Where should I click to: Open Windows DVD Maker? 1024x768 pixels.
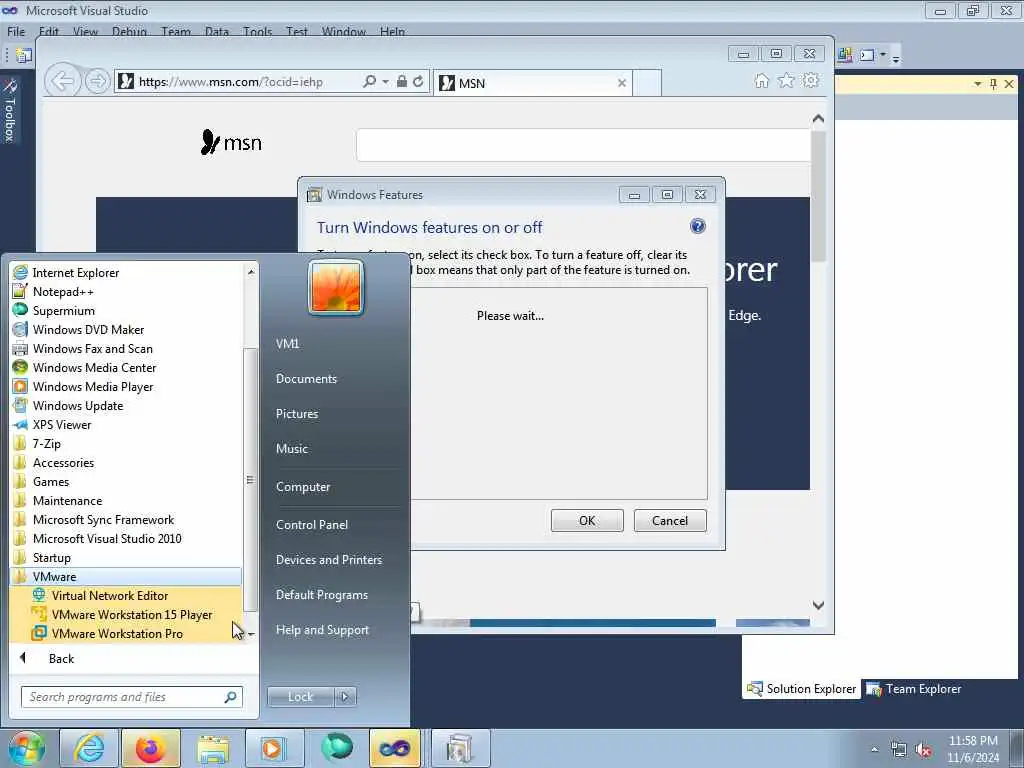coord(88,330)
